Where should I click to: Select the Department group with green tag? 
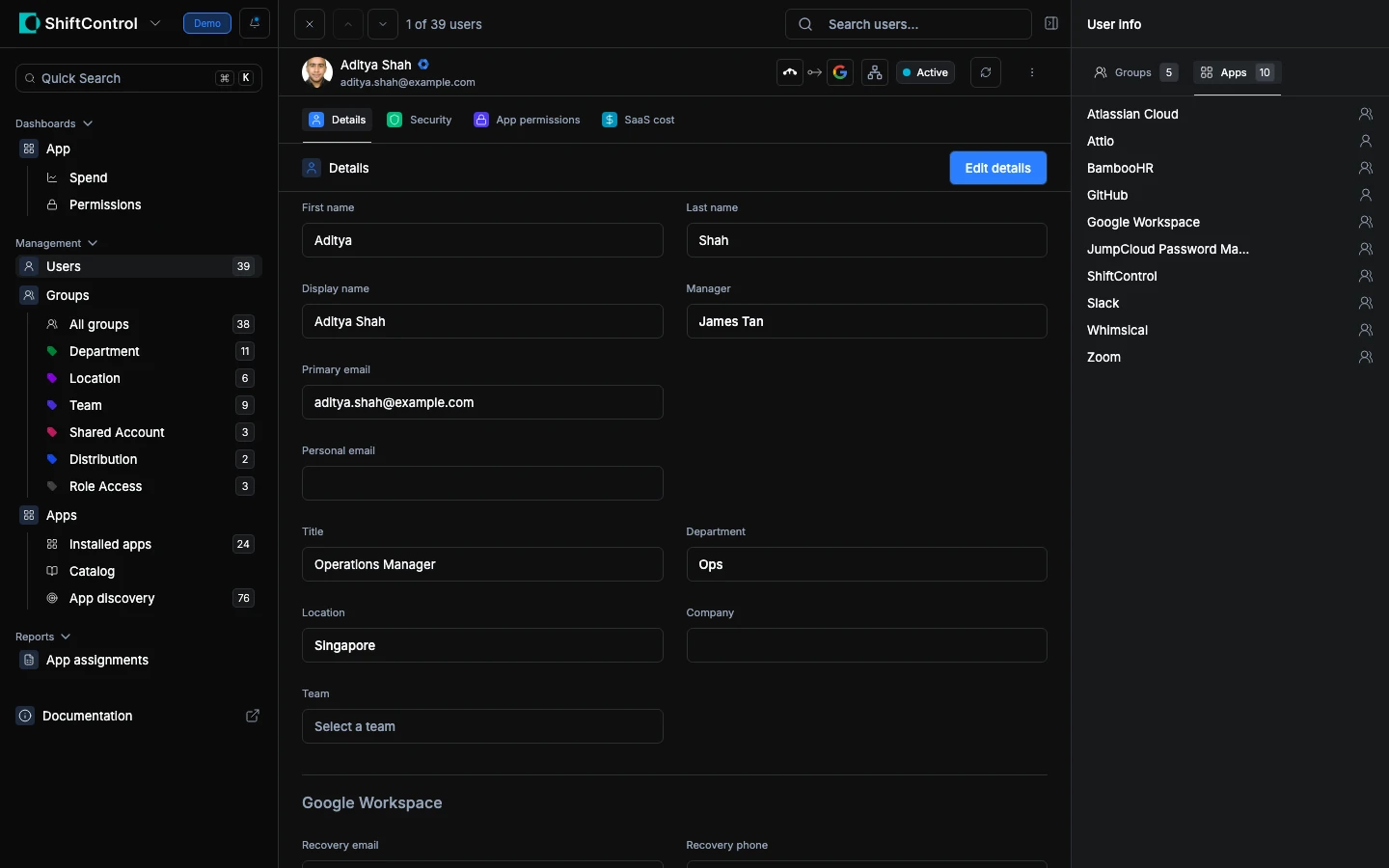click(104, 351)
